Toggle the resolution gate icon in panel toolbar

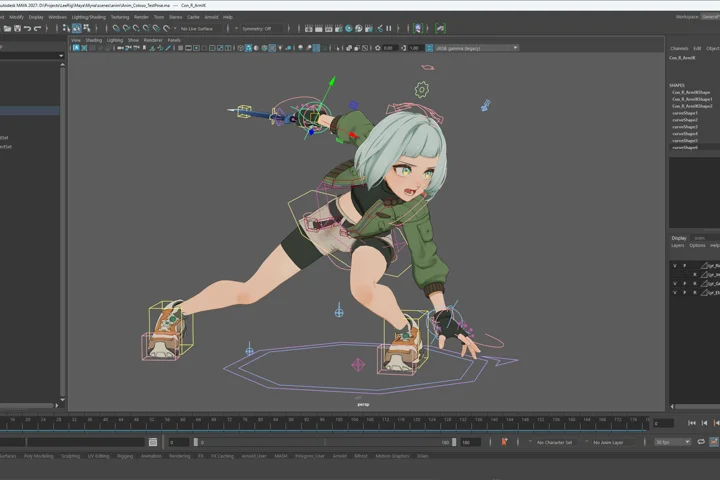pyautogui.click(x=196, y=48)
